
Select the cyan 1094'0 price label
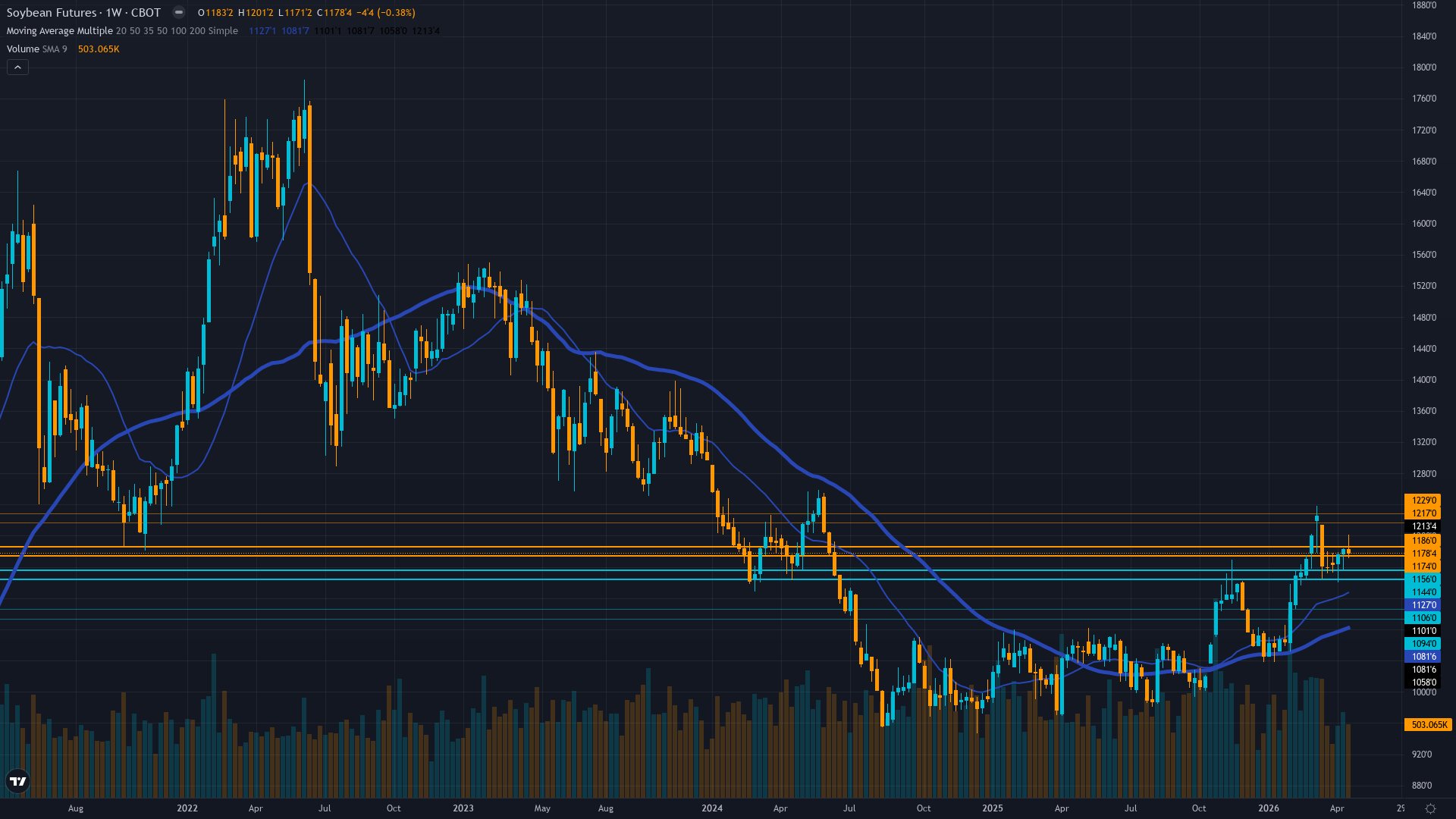click(1423, 644)
